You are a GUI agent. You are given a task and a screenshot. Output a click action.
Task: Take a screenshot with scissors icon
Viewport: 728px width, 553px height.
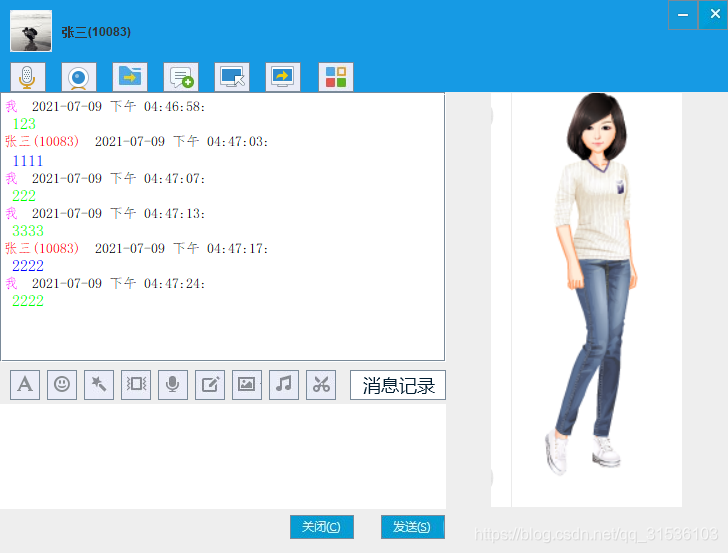click(x=321, y=385)
